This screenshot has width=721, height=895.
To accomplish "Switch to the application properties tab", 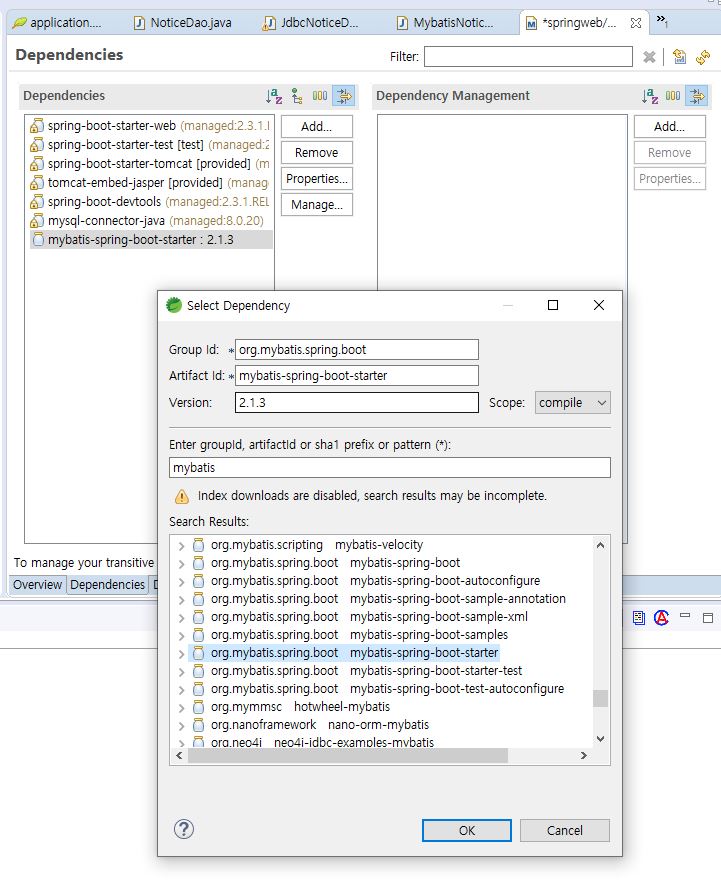I will tap(58, 23).
